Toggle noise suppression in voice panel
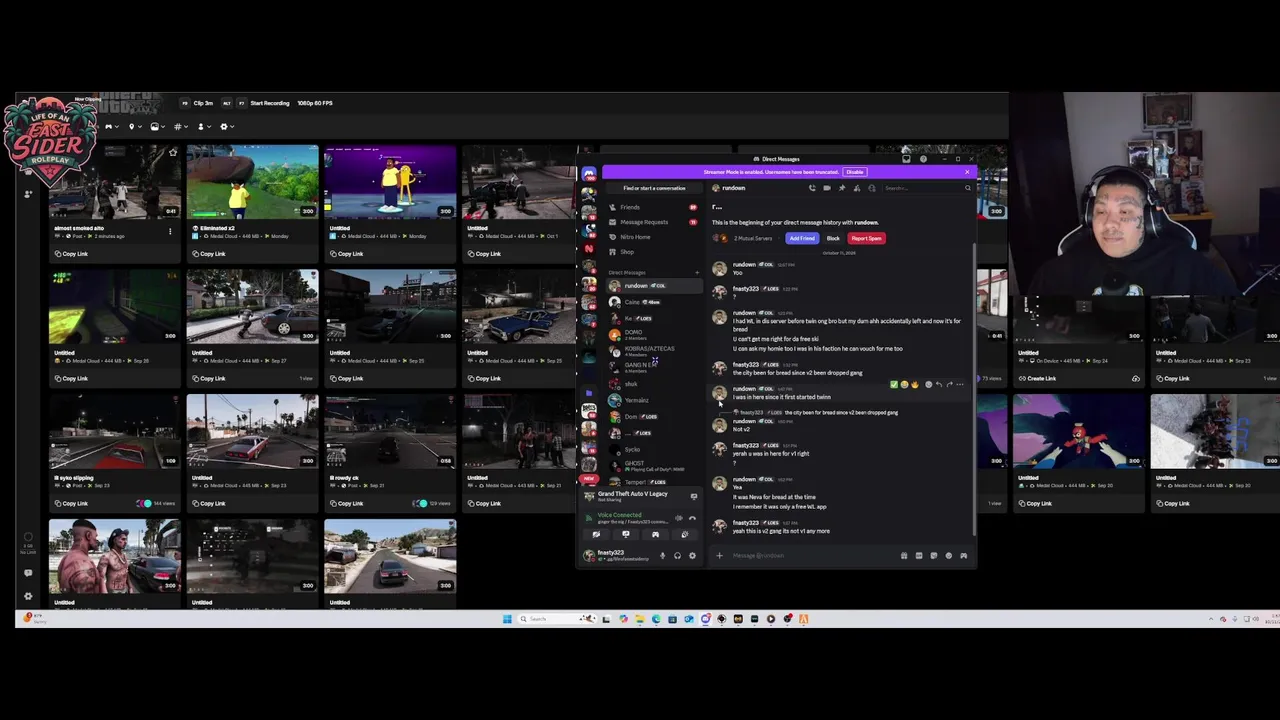The height and width of the screenshot is (720, 1280). click(x=679, y=518)
